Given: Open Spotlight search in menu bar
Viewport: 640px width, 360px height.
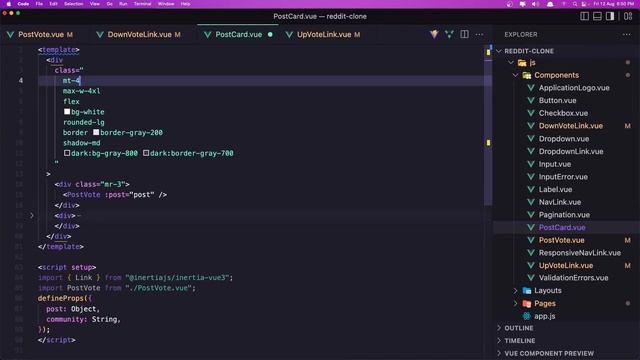Looking at the screenshot, I should 575,4.
